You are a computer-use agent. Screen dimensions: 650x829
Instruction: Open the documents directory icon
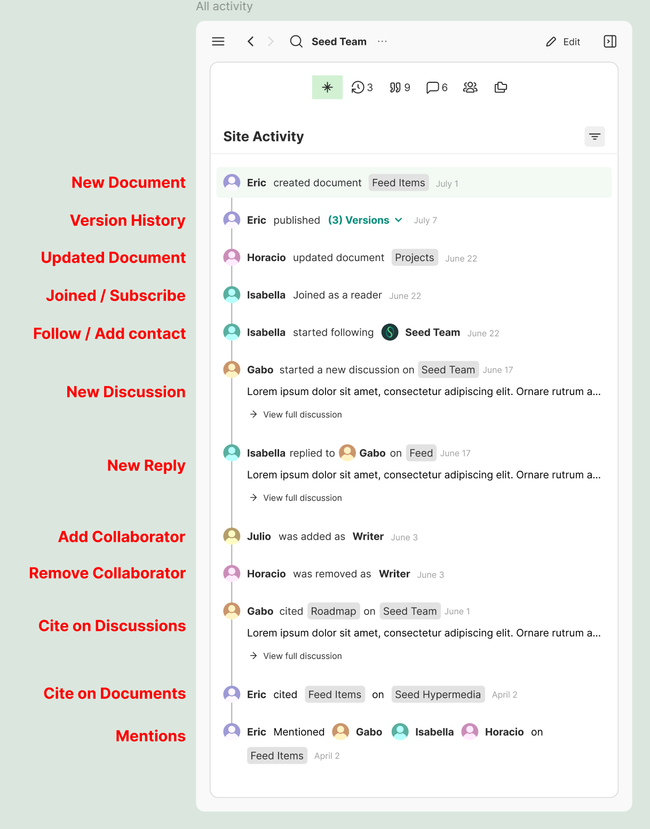coord(501,88)
